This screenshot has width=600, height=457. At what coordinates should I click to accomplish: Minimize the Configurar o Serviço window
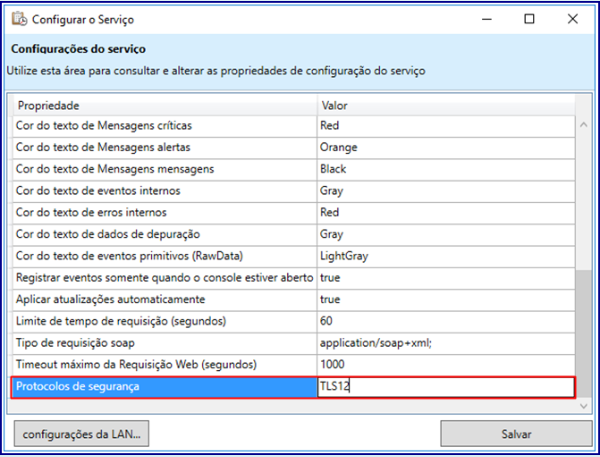tap(487, 19)
